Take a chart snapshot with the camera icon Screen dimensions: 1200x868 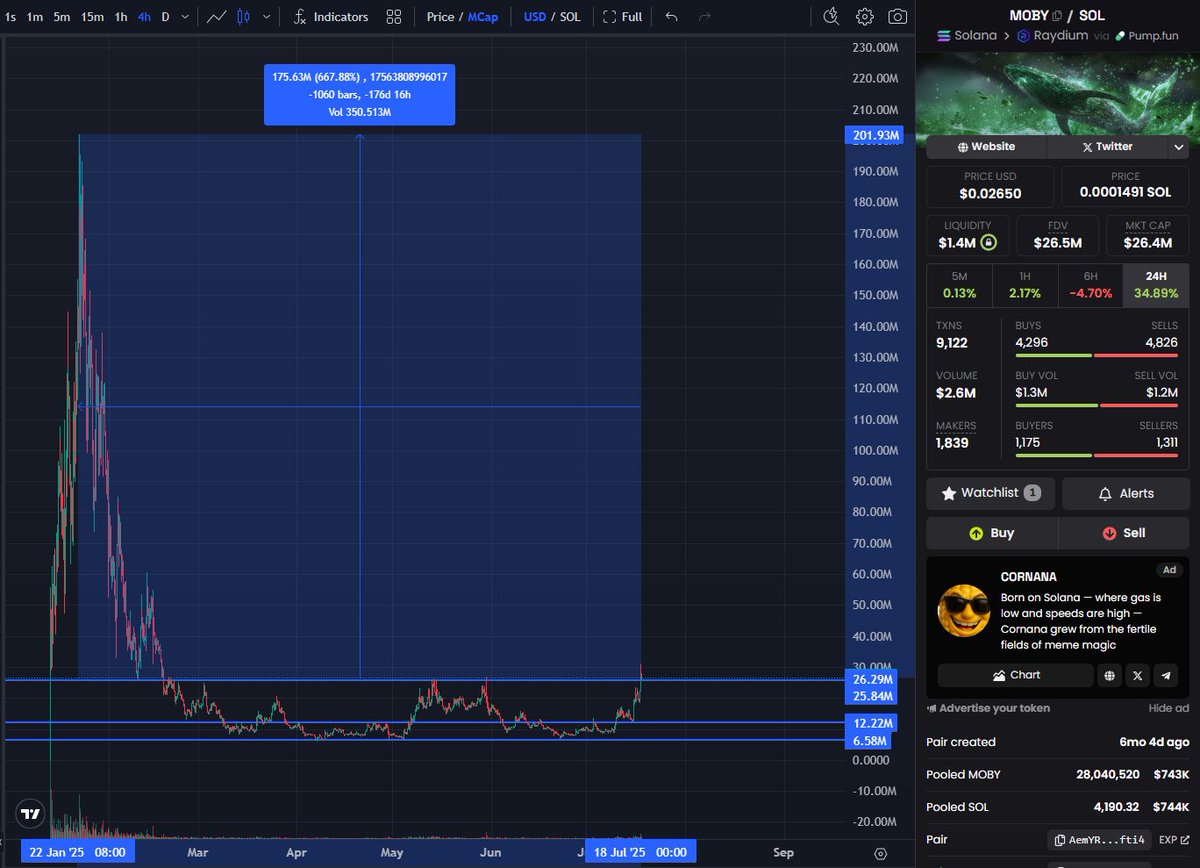click(898, 17)
